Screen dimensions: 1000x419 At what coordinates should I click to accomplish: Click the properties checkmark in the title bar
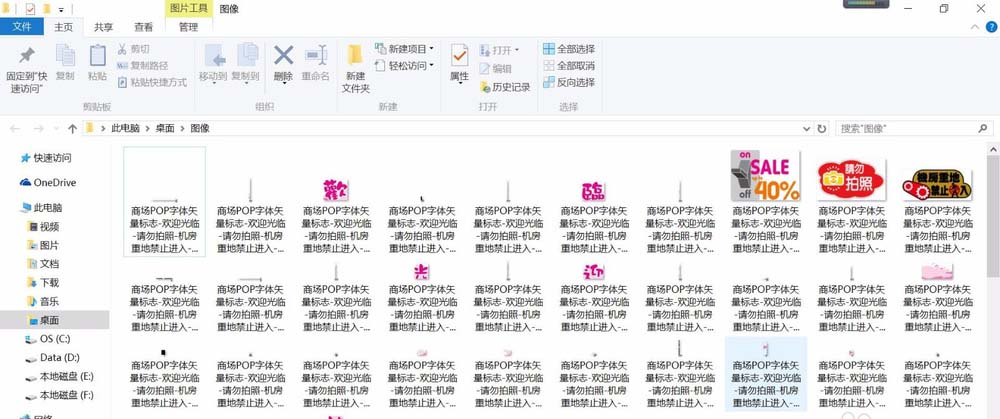point(30,9)
